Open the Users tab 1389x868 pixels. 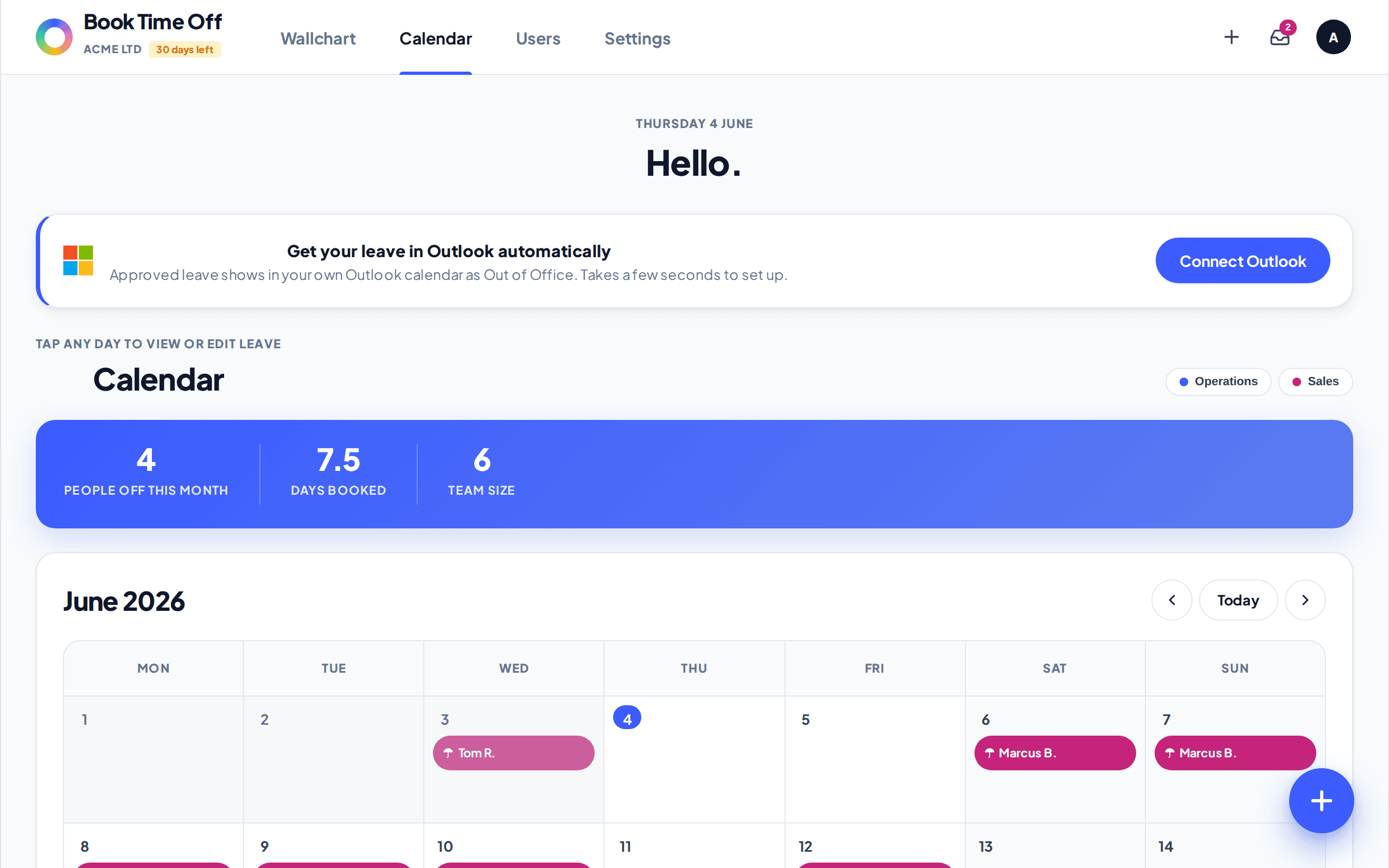click(x=538, y=39)
